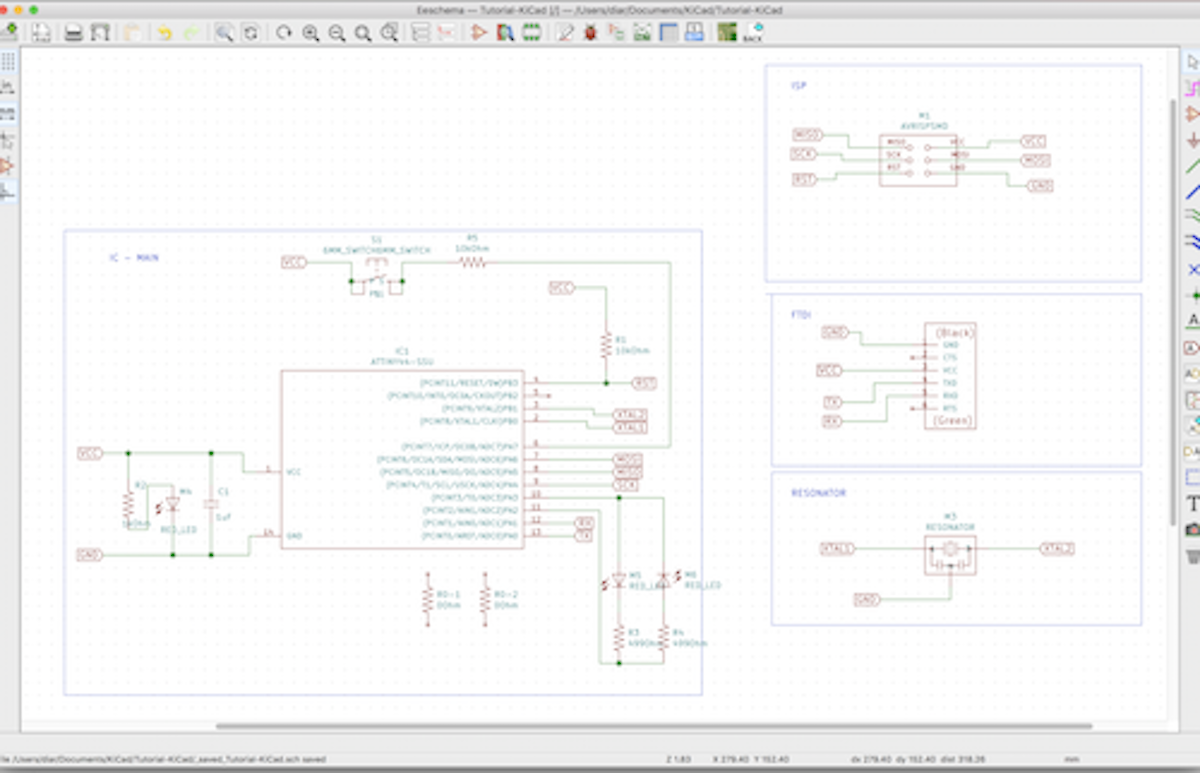The width and height of the screenshot is (1200, 773).
Task: Pick the Place Power Port tool
Action: point(1192,140)
